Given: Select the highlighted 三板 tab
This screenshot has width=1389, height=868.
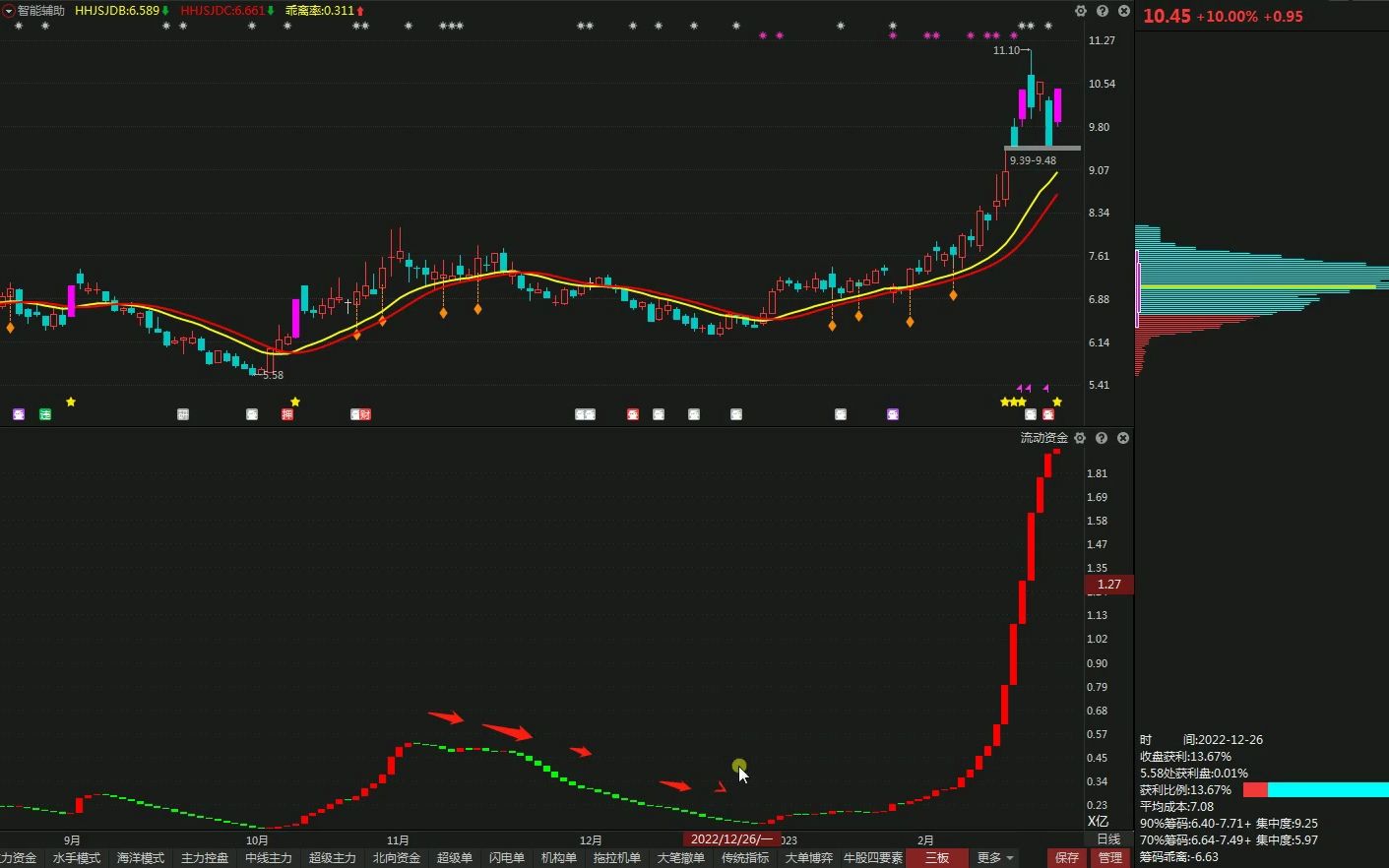Looking at the screenshot, I should tap(937, 858).
